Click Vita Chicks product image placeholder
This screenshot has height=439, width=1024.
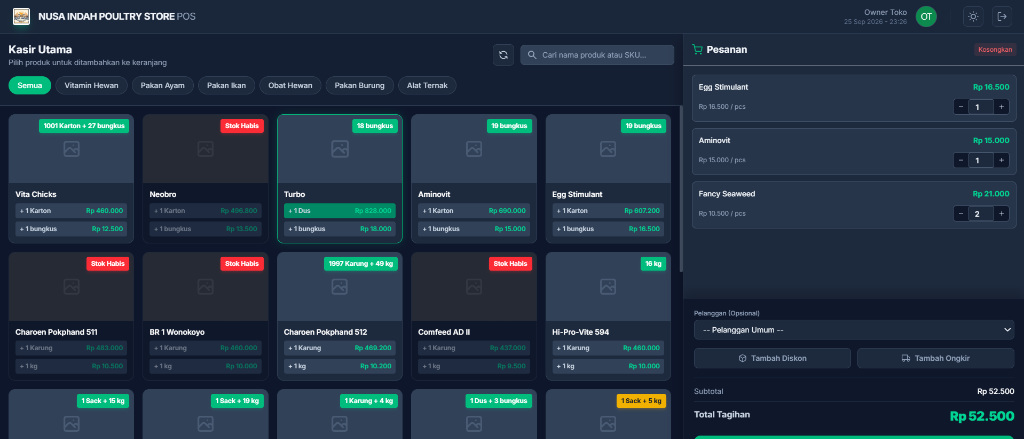71,149
